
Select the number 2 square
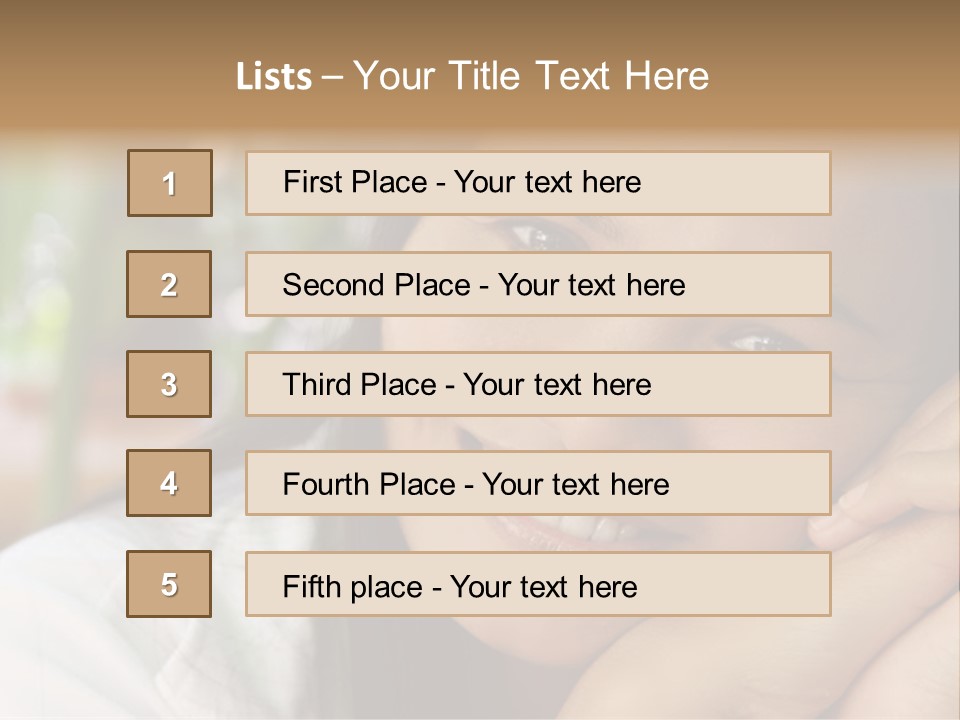[169, 284]
